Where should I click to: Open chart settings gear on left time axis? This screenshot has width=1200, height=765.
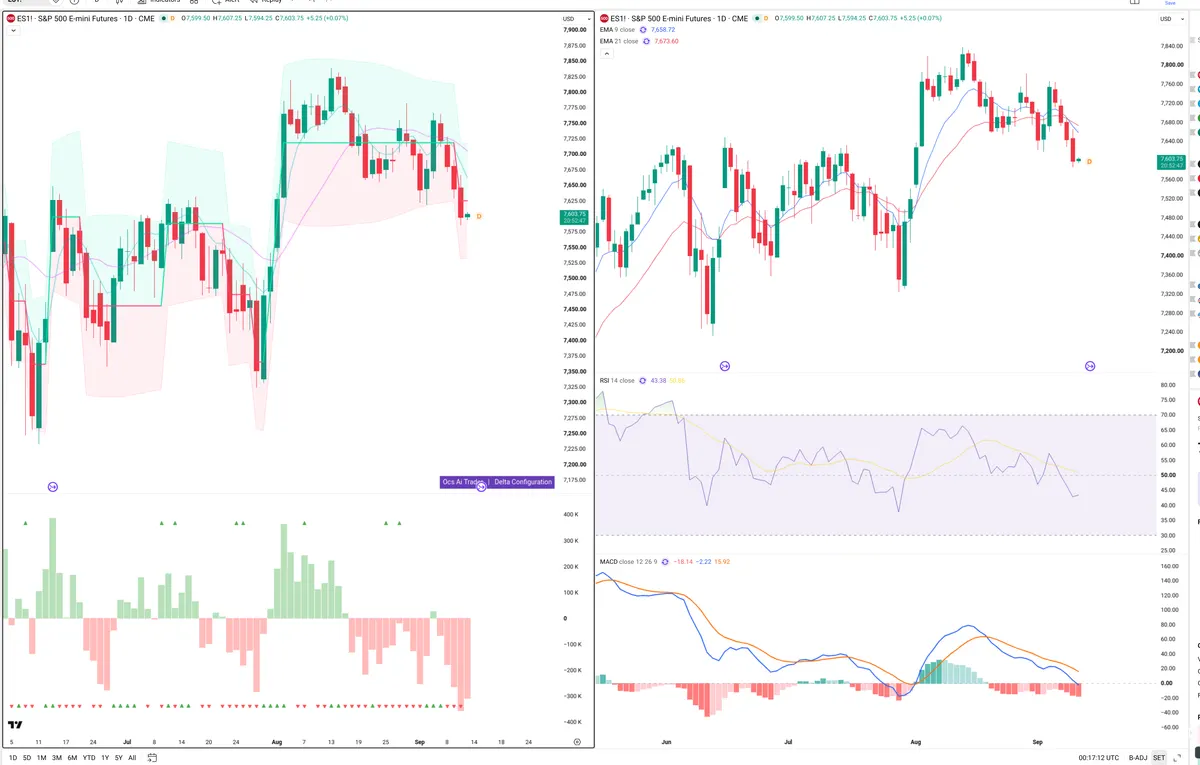(x=577, y=741)
